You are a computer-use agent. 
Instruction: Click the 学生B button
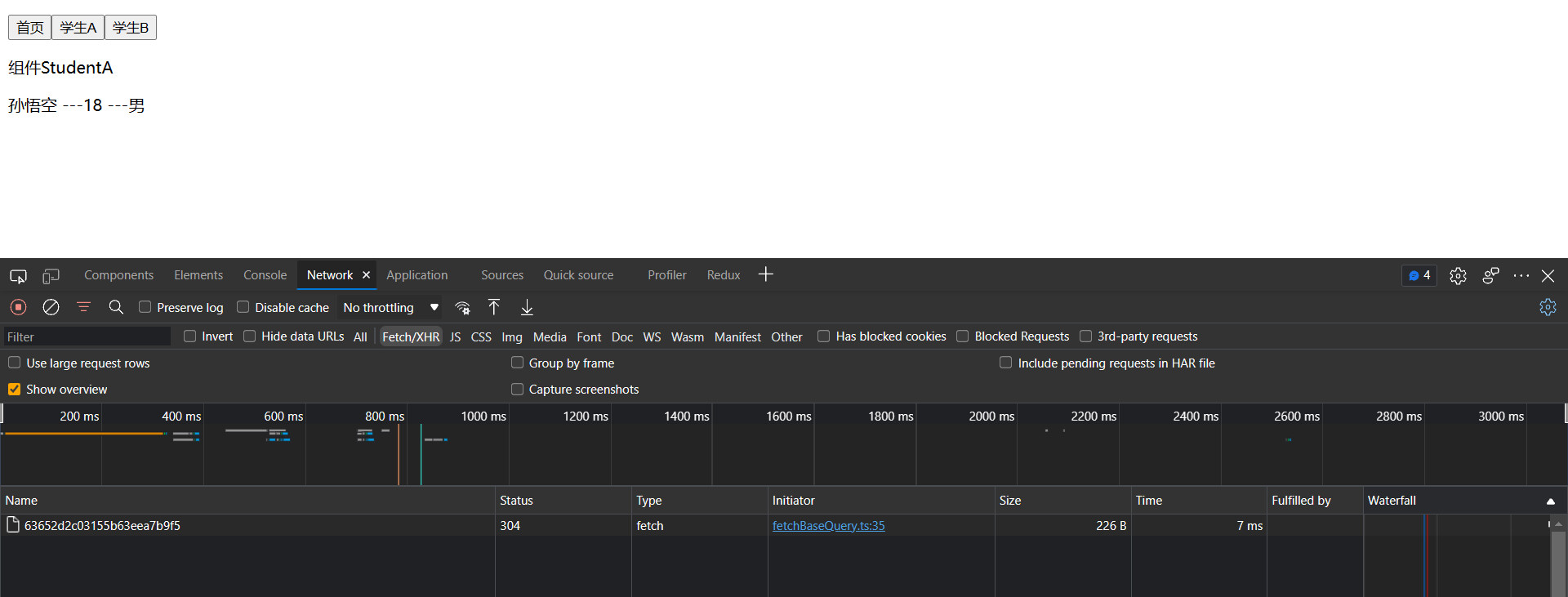(x=131, y=28)
